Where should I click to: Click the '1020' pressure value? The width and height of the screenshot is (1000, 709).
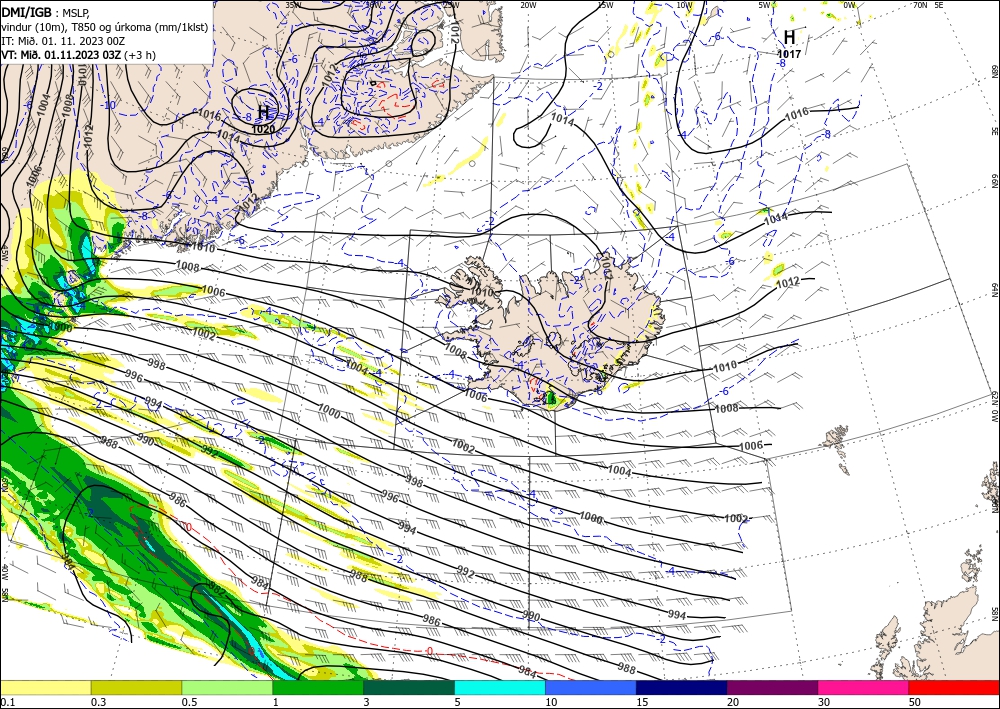[263, 129]
